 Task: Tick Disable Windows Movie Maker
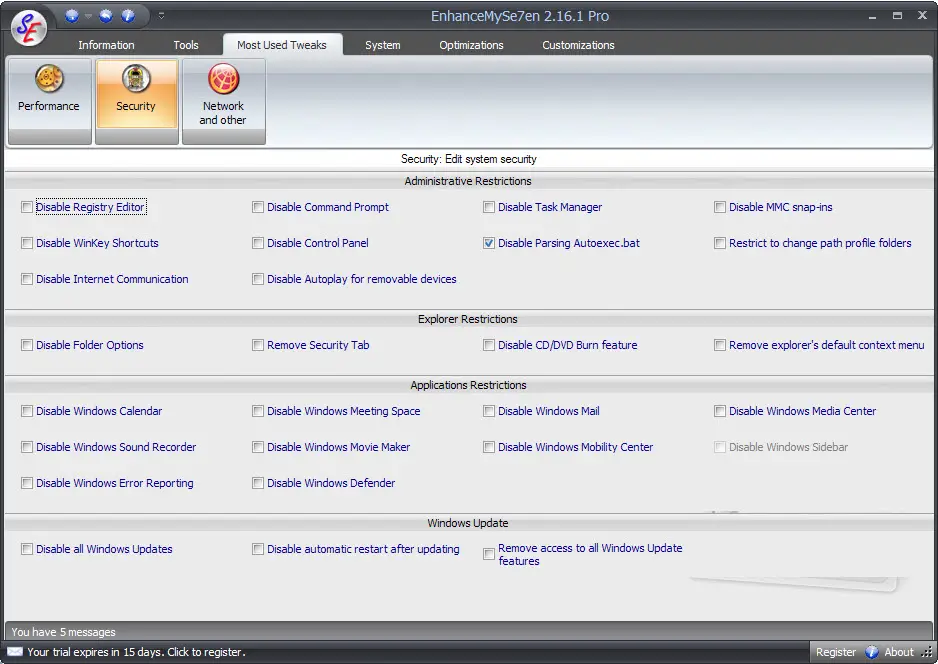pos(258,447)
